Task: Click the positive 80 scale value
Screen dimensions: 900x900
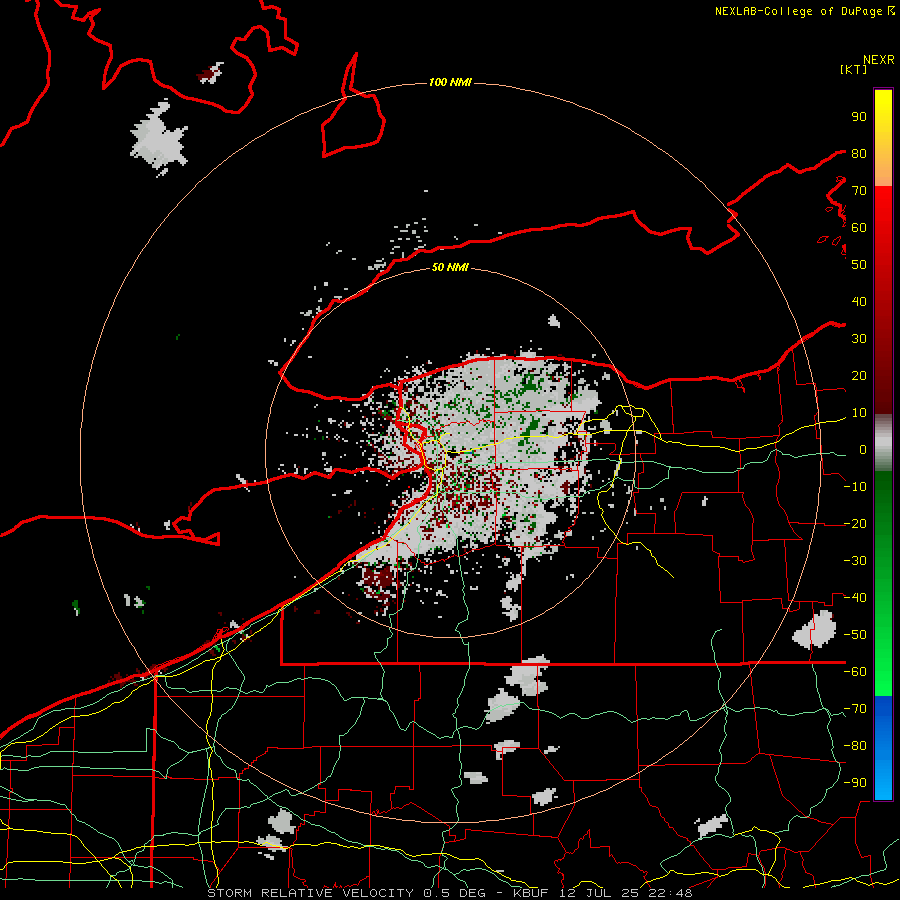Action: (x=859, y=154)
